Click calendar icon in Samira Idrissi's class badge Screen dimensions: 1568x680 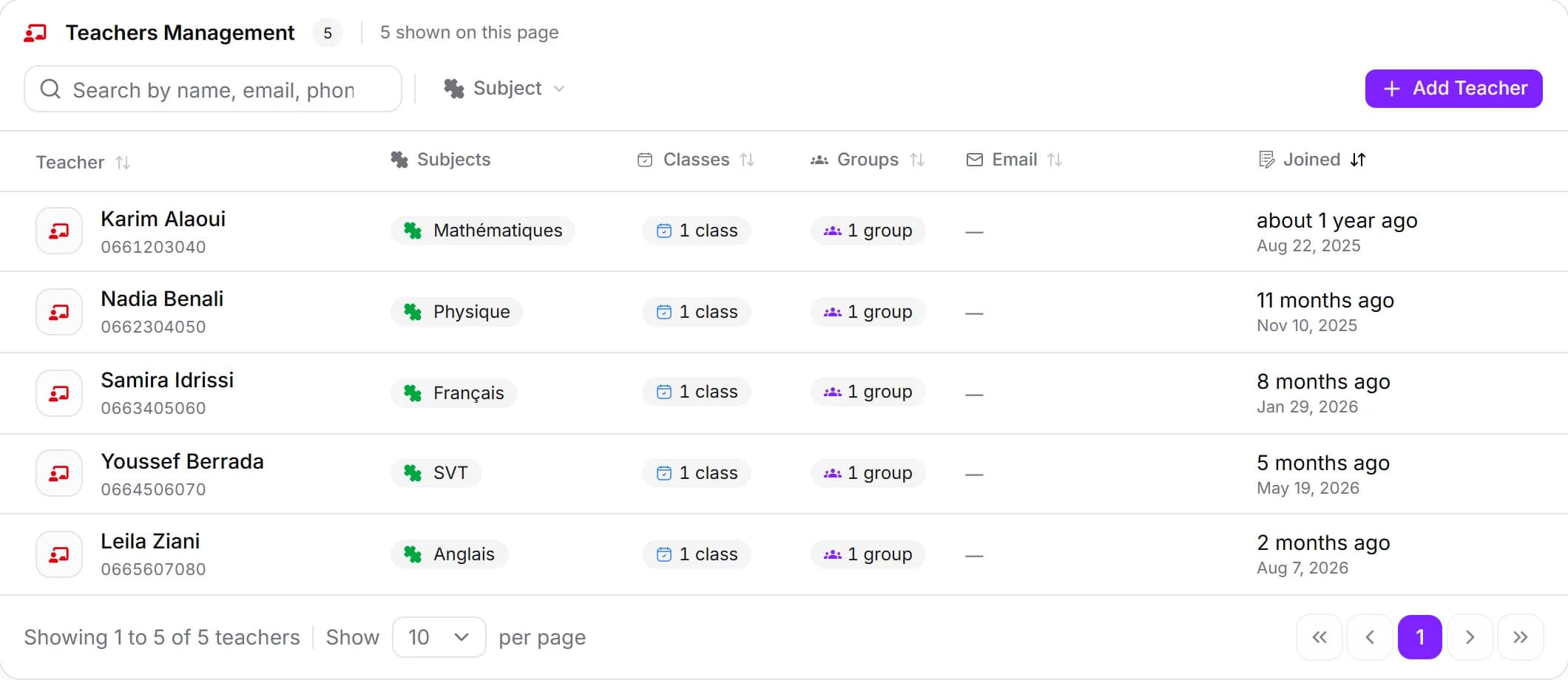tap(664, 392)
